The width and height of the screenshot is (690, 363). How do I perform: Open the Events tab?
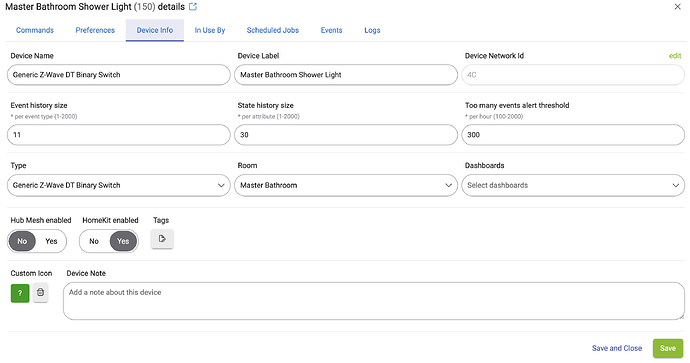(331, 30)
